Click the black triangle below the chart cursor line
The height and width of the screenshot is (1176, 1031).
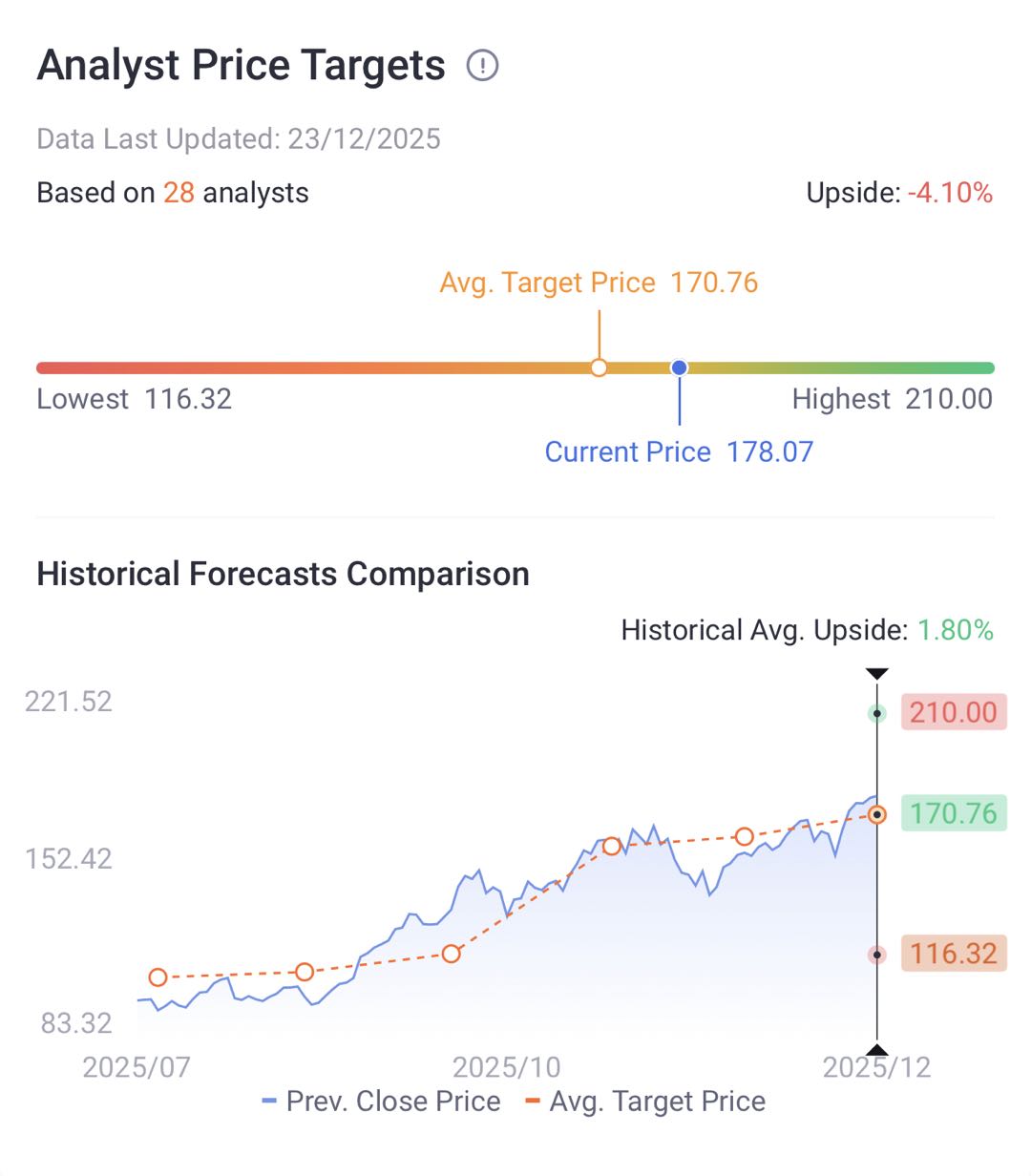[876, 1051]
